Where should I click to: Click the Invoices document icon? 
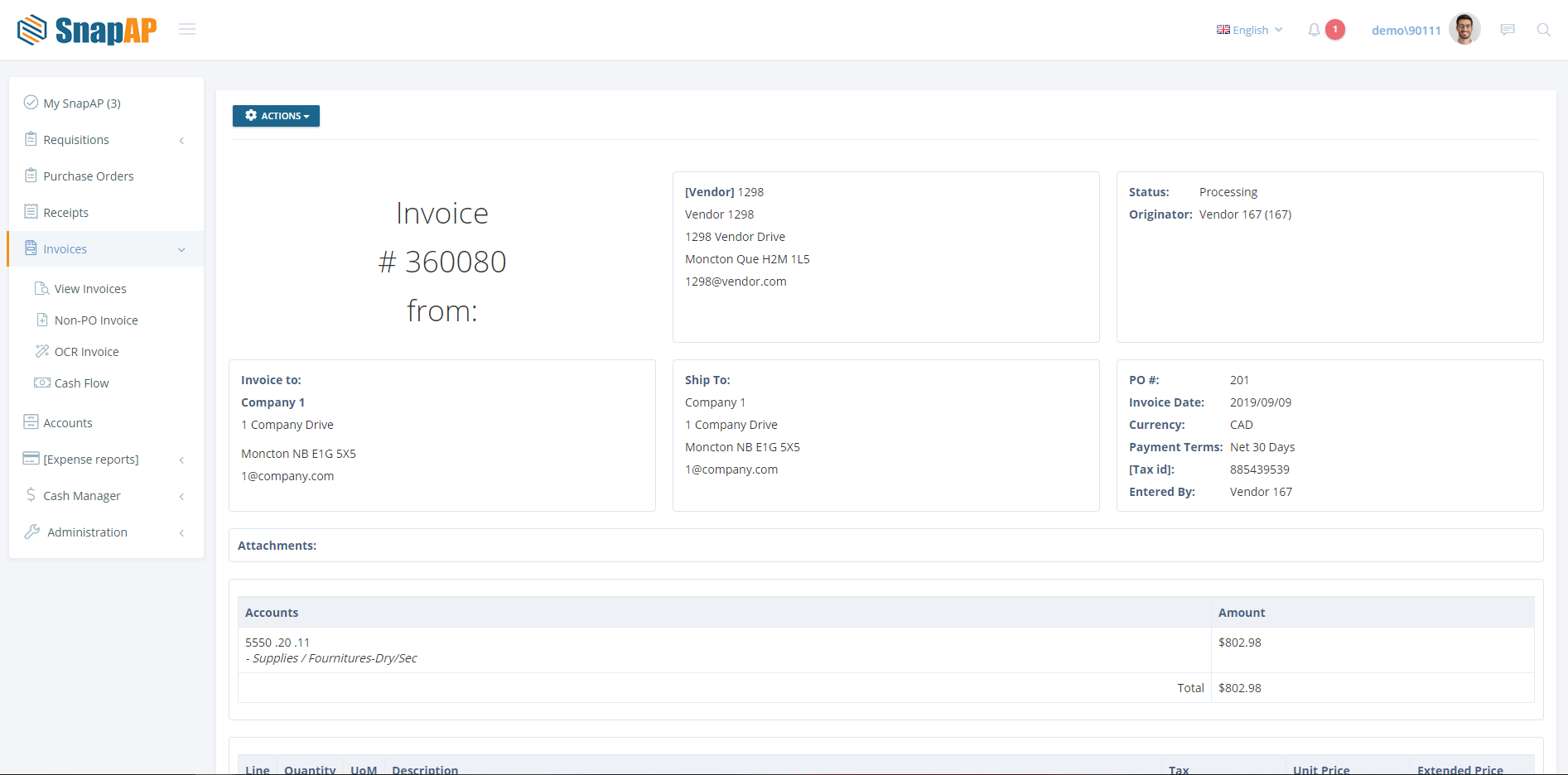coord(31,248)
